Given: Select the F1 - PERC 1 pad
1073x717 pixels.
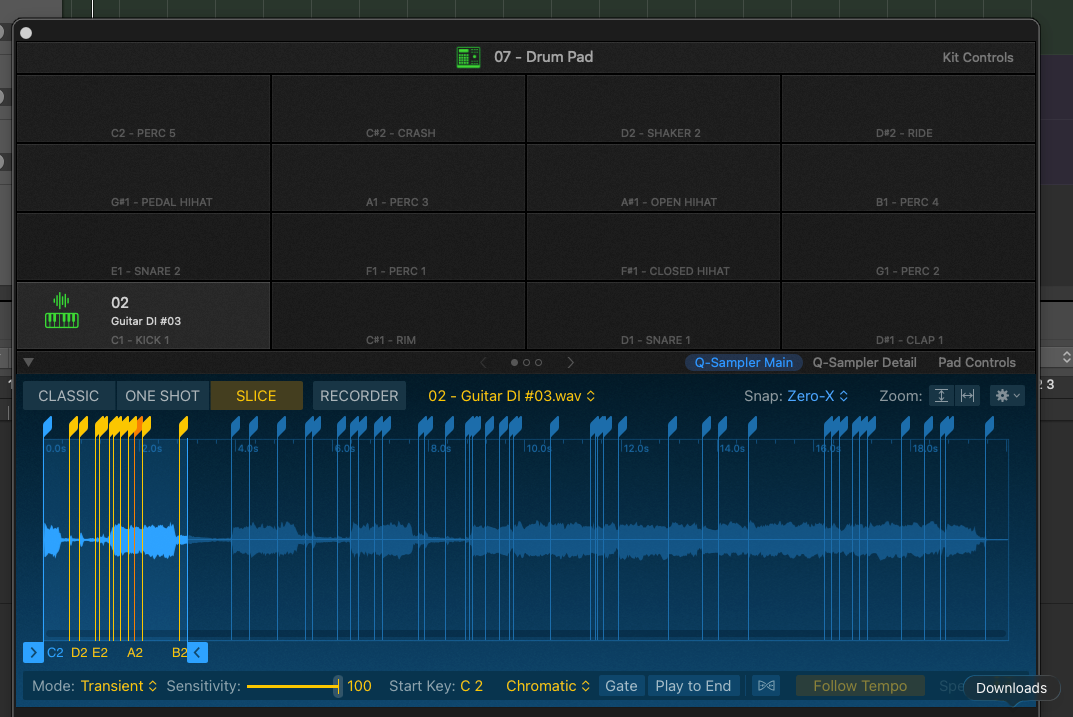Looking at the screenshot, I should pyautogui.click(x=399, y=248).
